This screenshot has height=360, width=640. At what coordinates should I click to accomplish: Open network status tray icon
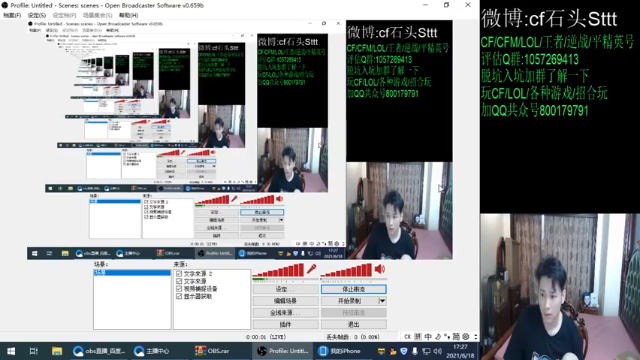[x=426, y=351]
